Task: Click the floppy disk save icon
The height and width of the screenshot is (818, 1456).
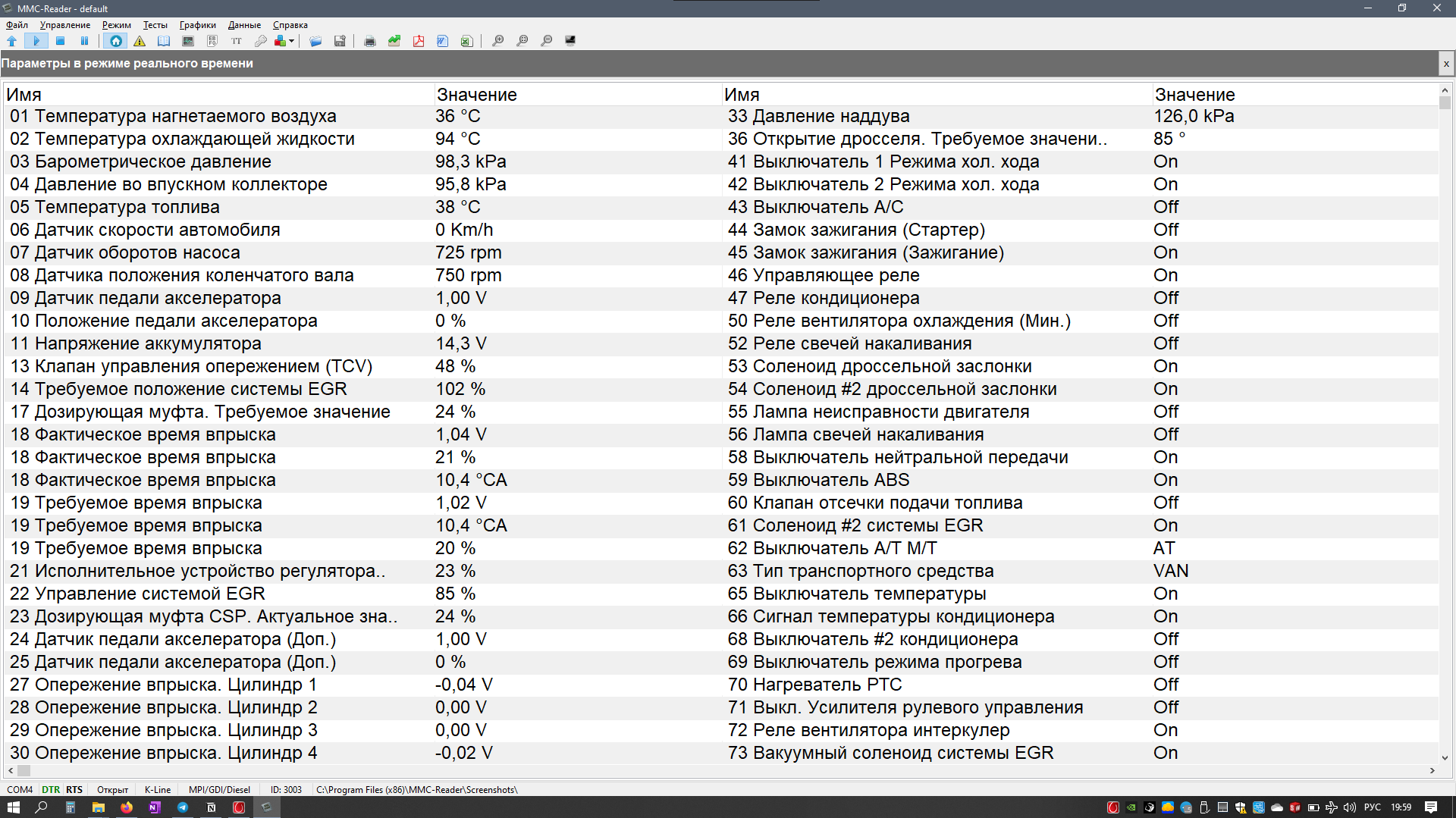Action: [x=340, y=41]
